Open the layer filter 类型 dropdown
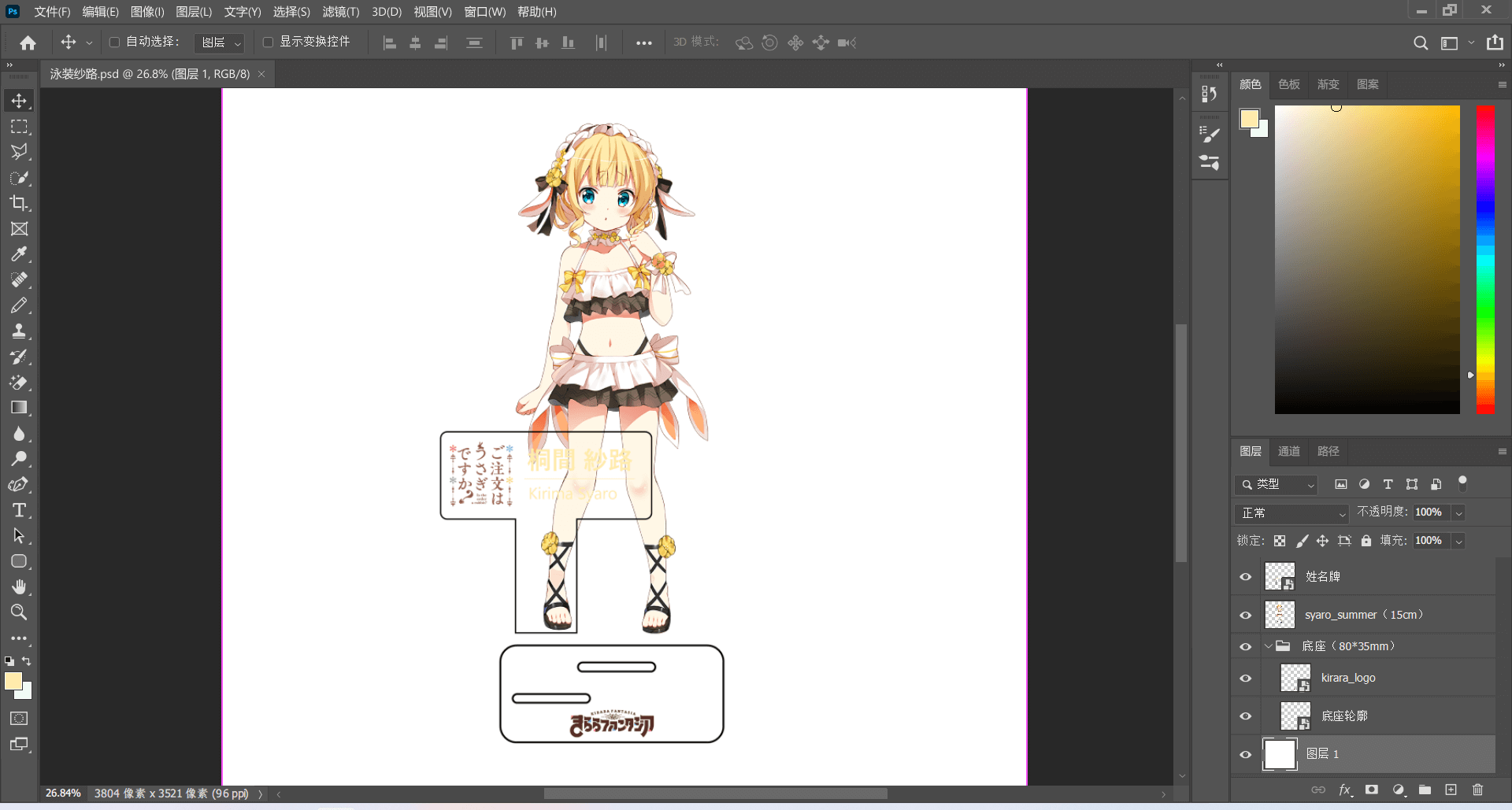The width and height of the screenshot is (1512, 810). (x=1277, y=484)
